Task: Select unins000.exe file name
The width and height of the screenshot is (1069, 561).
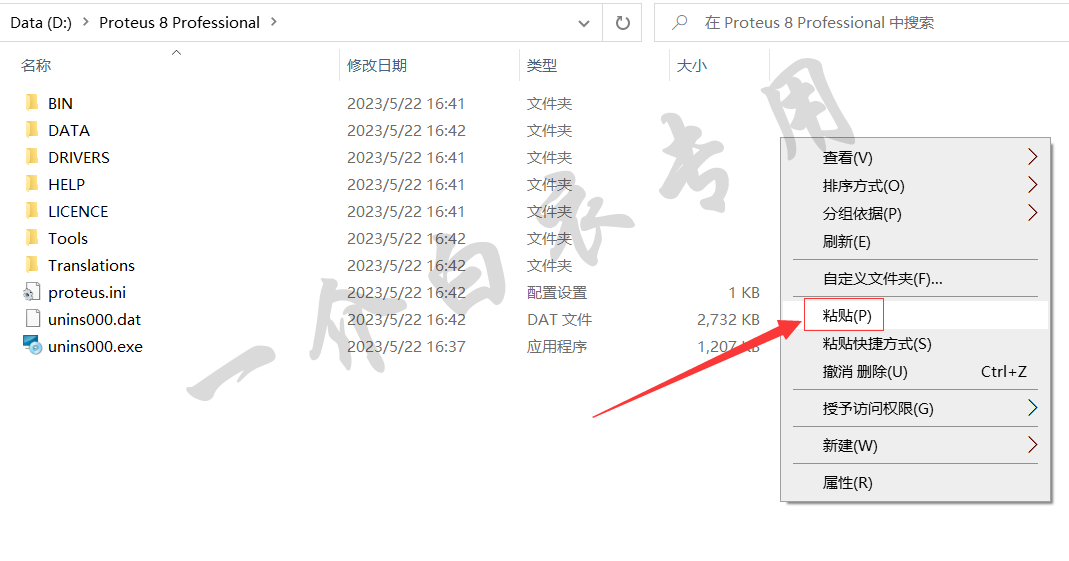Action: [x=95, y=346]
